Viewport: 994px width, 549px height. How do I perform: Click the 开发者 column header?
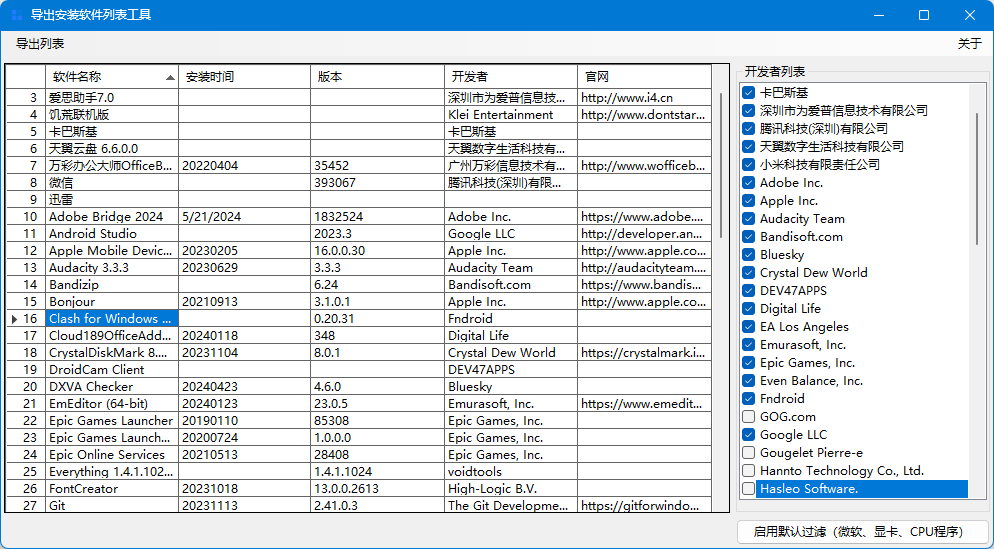click(x=510, y=77)
